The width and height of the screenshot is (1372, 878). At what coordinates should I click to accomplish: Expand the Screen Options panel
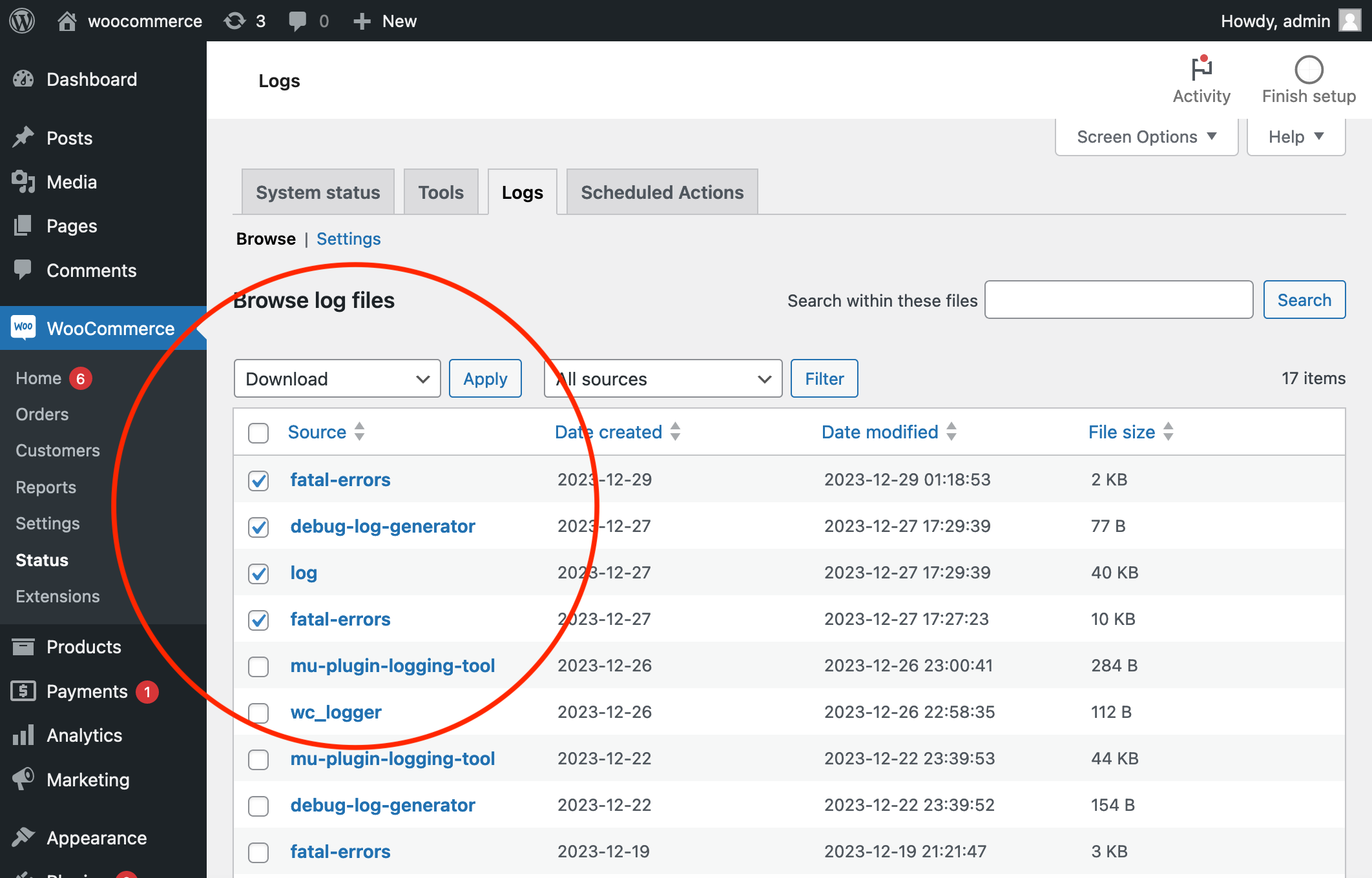[x=1145, y=136]
